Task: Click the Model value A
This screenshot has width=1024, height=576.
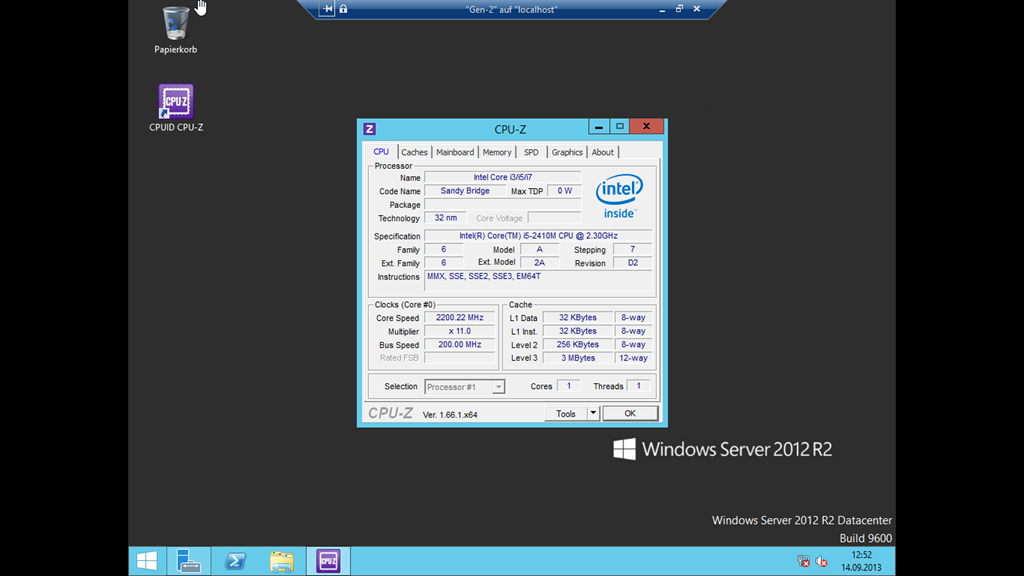Action: click(x=539, y=249)
